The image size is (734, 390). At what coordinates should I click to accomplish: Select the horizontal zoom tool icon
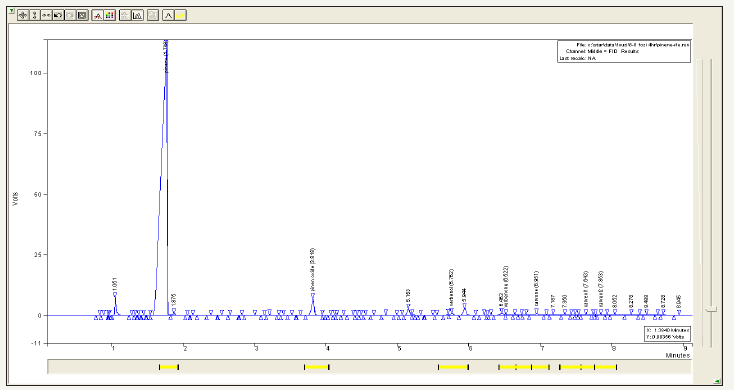(x=46, y=15)
